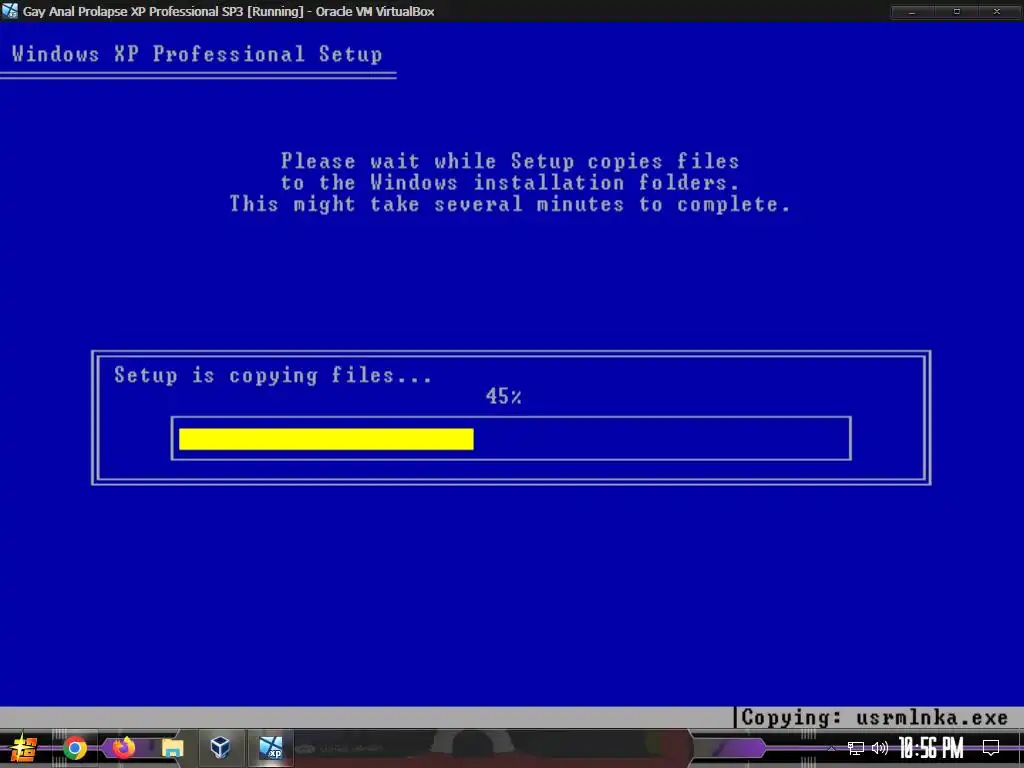Open Firefox from the taskbar

pyautogui.click(x=123, y=748)
